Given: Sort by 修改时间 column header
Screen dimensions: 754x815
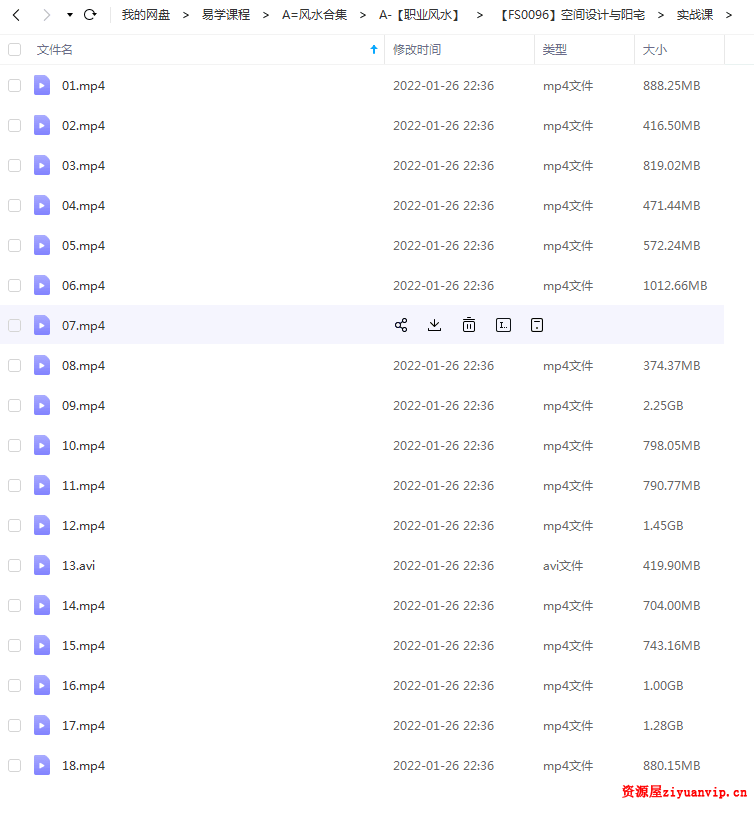Looking at the screenshot, I should 417,50.
